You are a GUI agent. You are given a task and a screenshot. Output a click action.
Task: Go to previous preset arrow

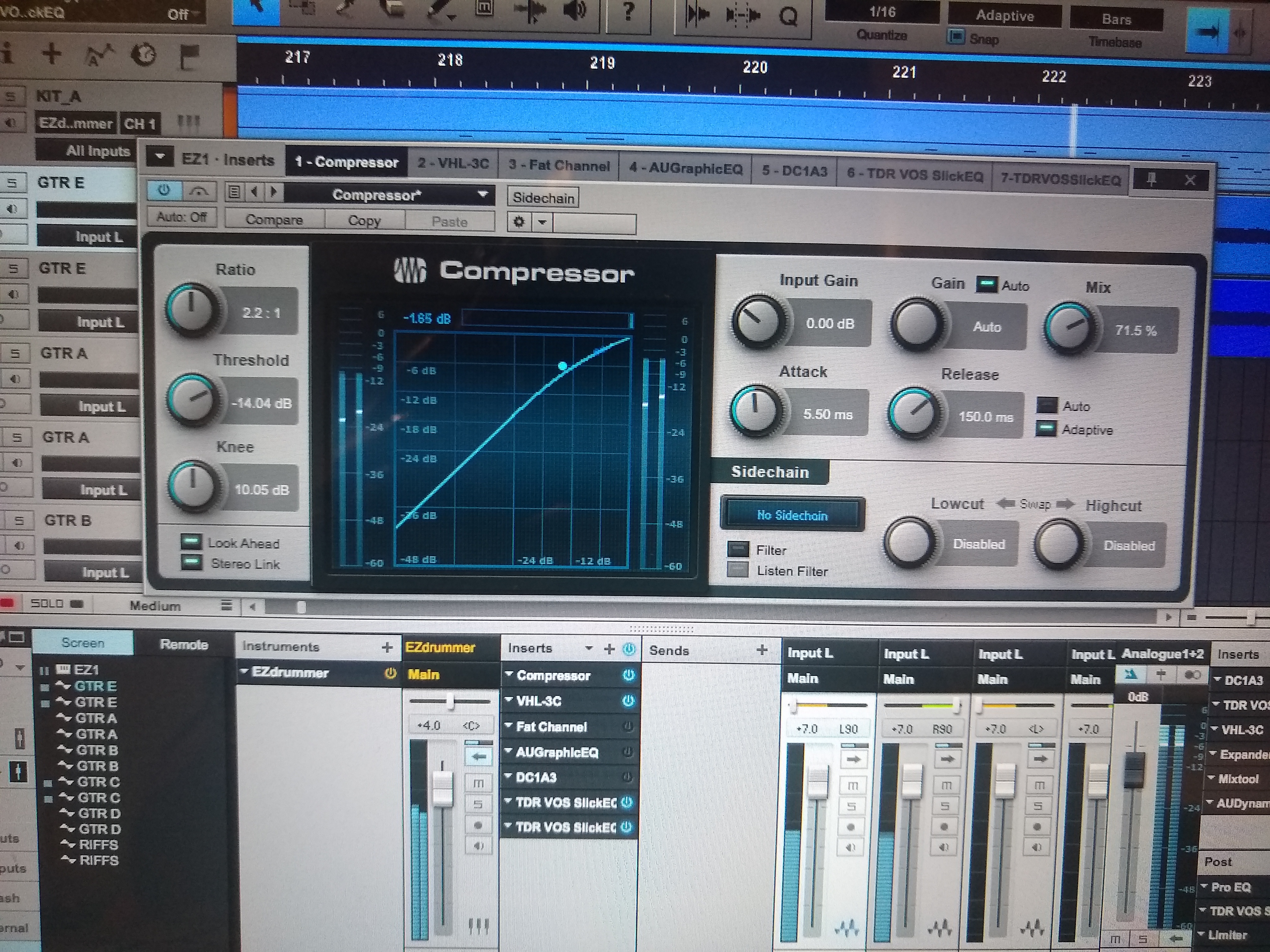pos(254,192)
